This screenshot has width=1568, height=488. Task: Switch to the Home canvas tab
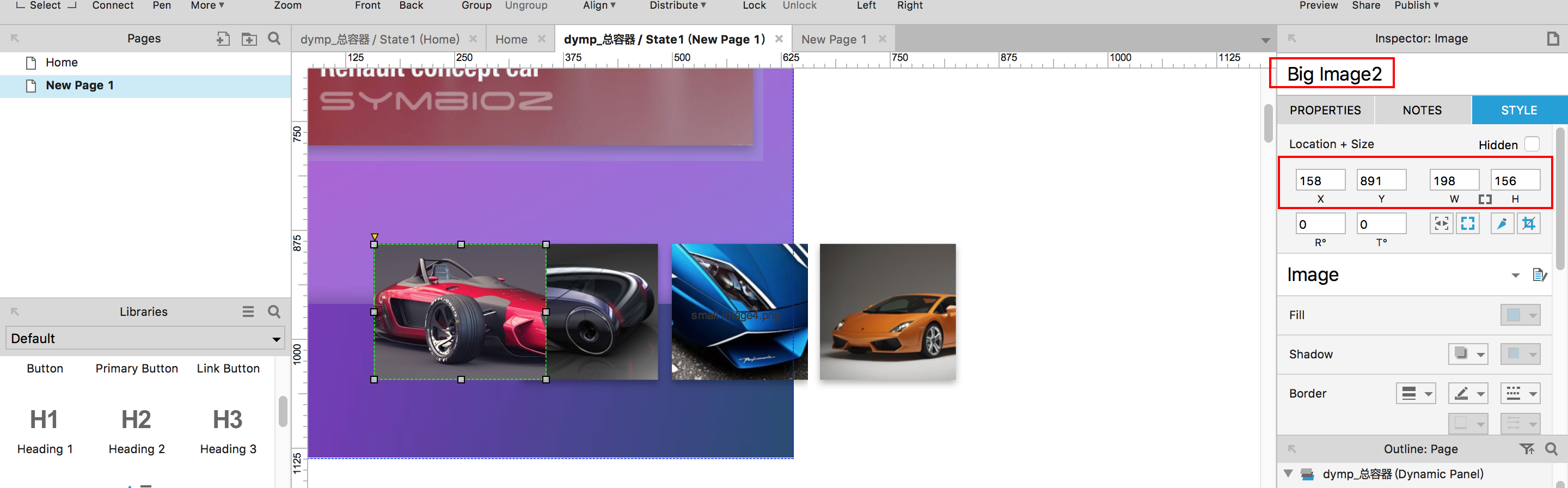[511, 40]
